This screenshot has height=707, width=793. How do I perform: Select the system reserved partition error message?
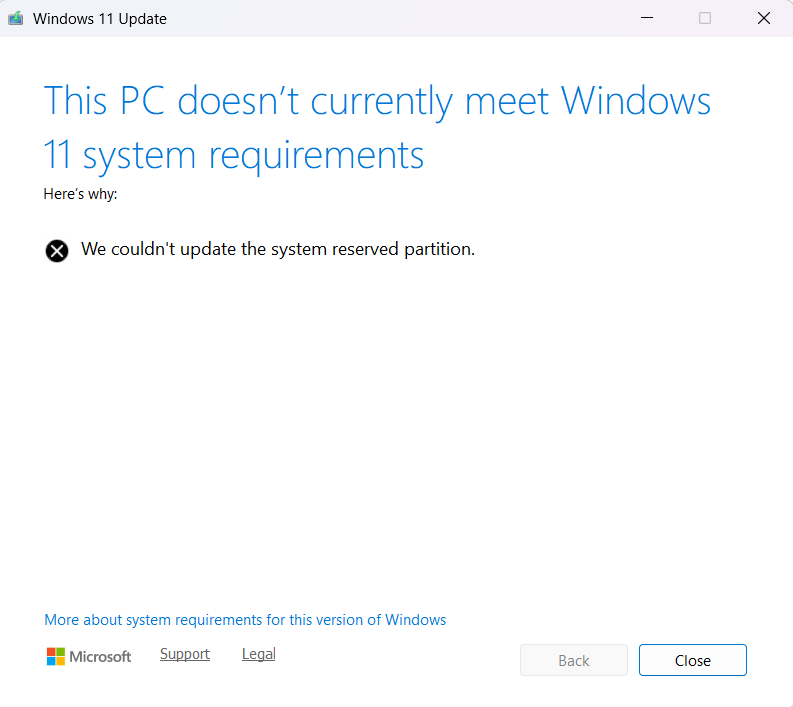pyautogui.click(x=278, y=249)
